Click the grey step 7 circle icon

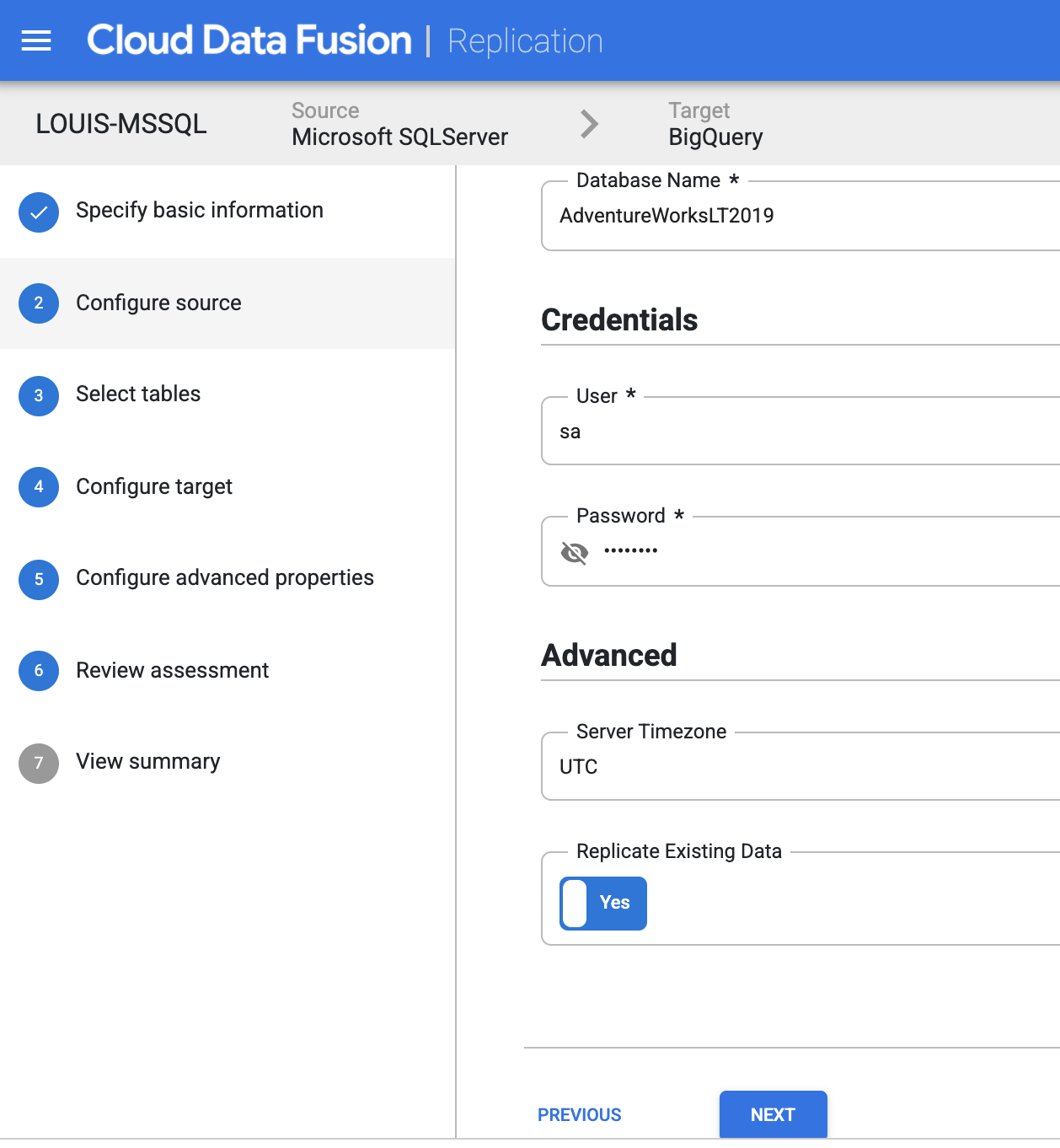pos(39,764)
